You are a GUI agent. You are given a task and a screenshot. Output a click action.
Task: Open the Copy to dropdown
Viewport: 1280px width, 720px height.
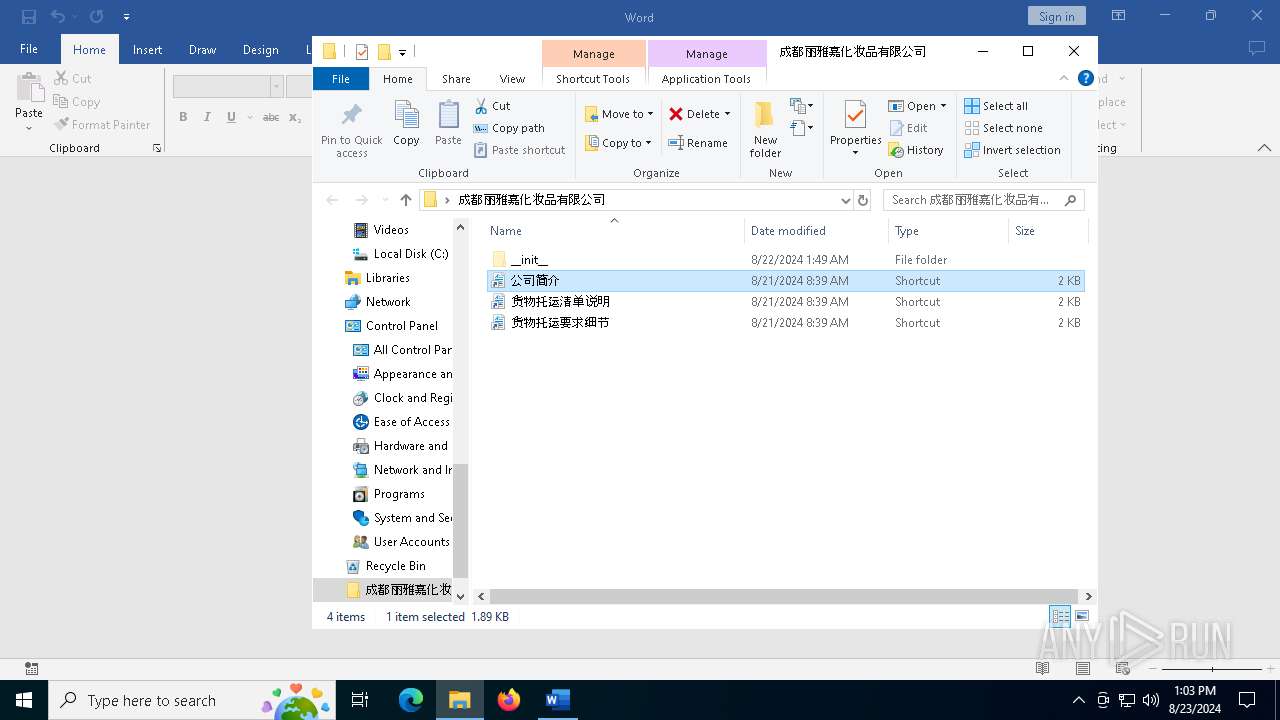coord(618,143)
